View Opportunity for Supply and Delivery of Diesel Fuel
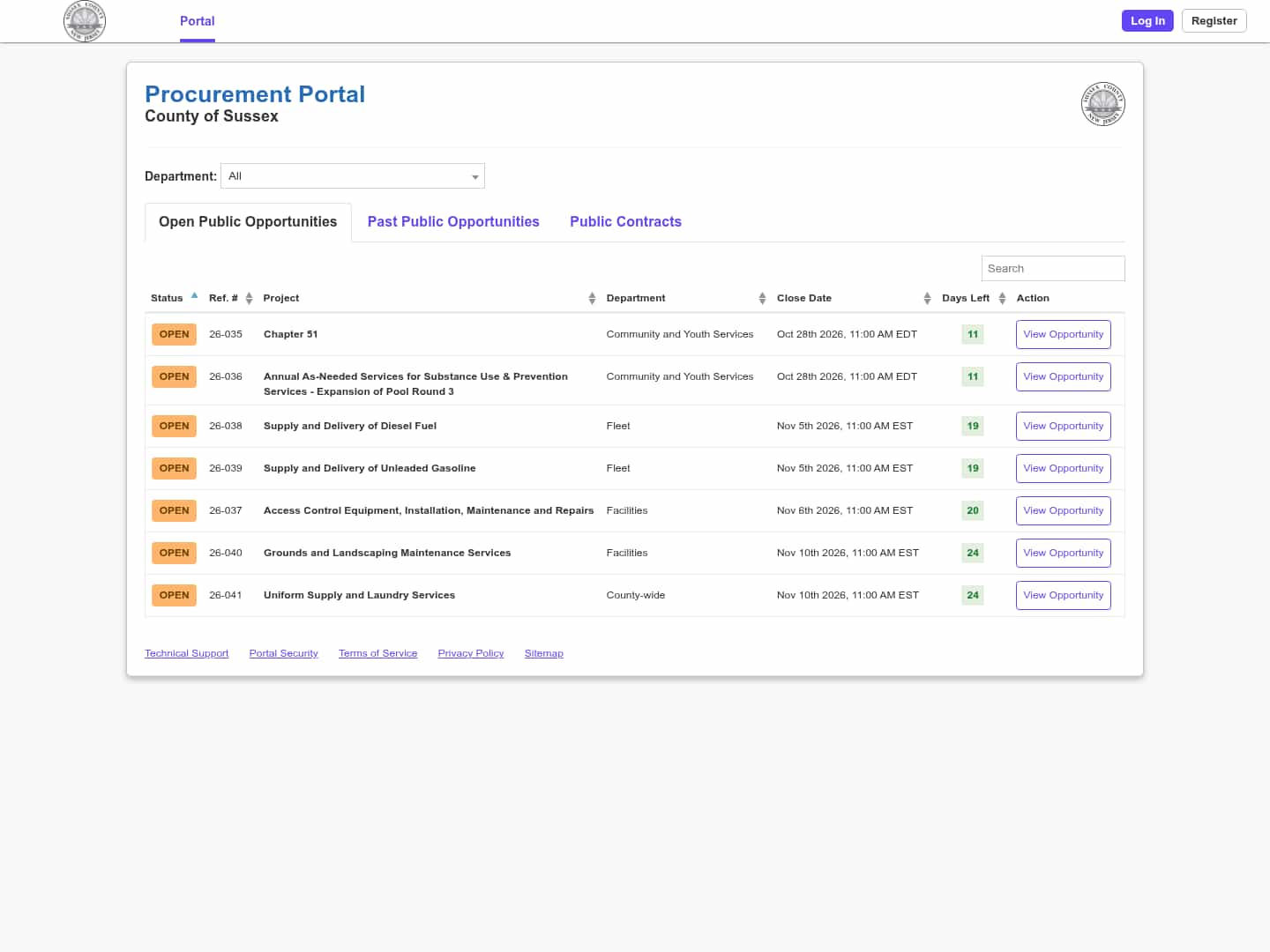This screenshot has width=1270, height=952. coord(1063,427)
